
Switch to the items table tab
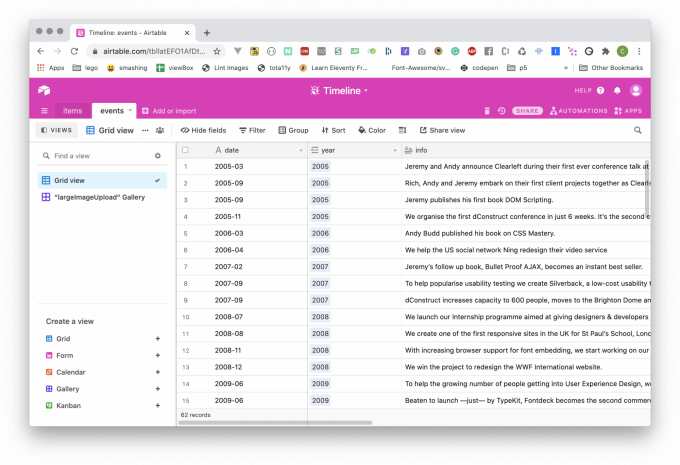pyautogui.click(x=72, y=111)
